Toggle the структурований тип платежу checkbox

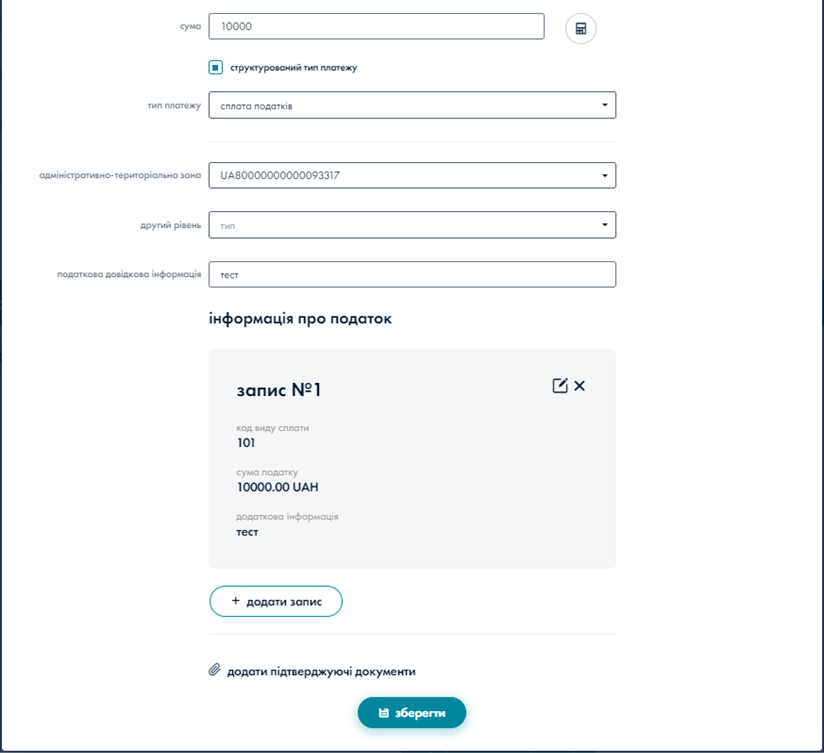tap(214, 65)
